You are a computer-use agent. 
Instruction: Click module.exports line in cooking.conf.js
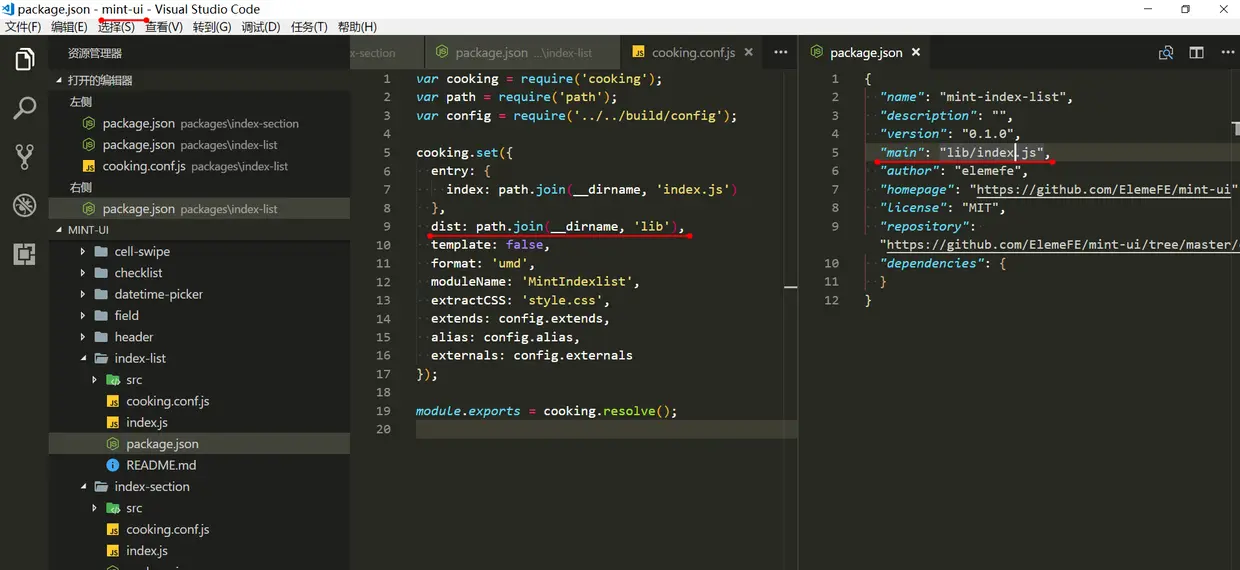547,411
